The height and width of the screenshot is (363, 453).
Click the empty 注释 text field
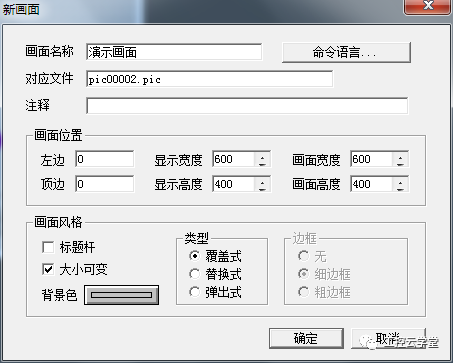tap(247, 106)
